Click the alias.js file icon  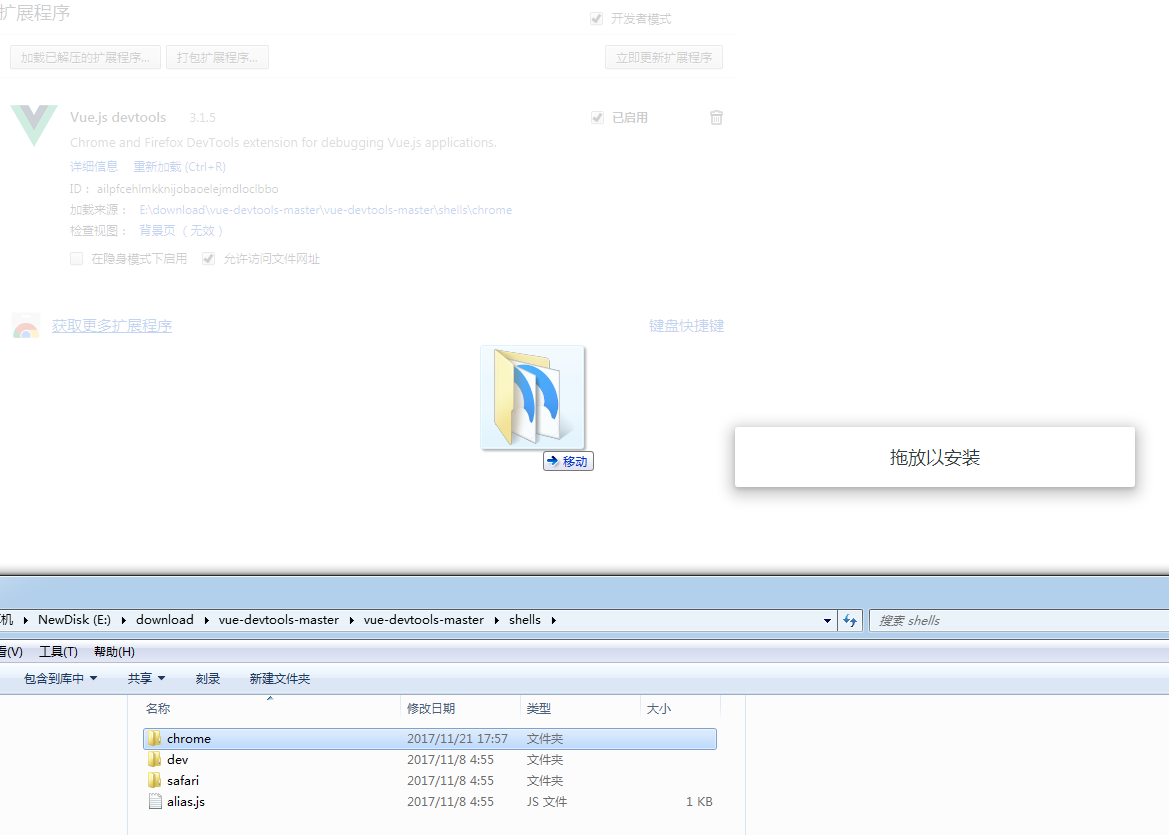155,801
